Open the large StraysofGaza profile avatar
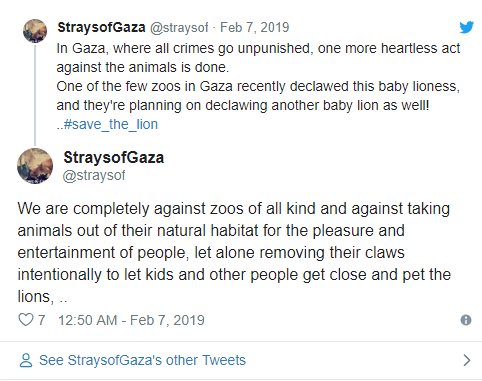This screenshot has width=482, height=381. click(35, 166)
